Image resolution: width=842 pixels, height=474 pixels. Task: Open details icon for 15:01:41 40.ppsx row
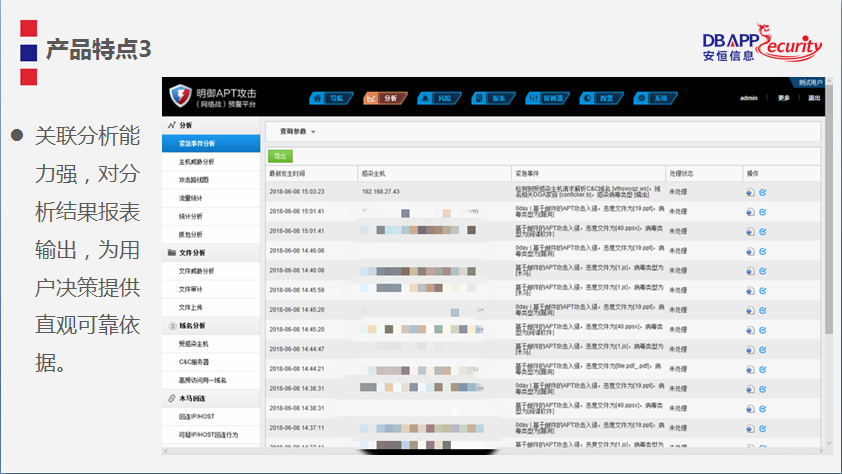click(x=750, y=232)
